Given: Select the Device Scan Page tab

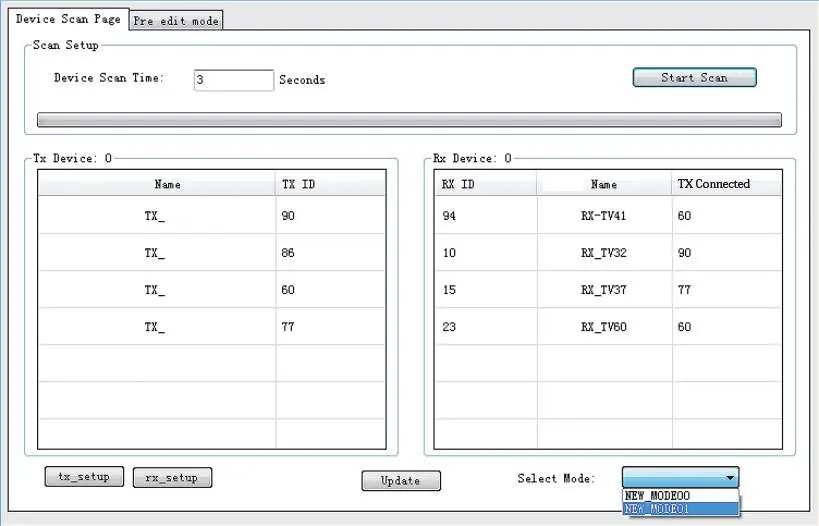Looking at the screenshot, I should click(x=68, y=19).
